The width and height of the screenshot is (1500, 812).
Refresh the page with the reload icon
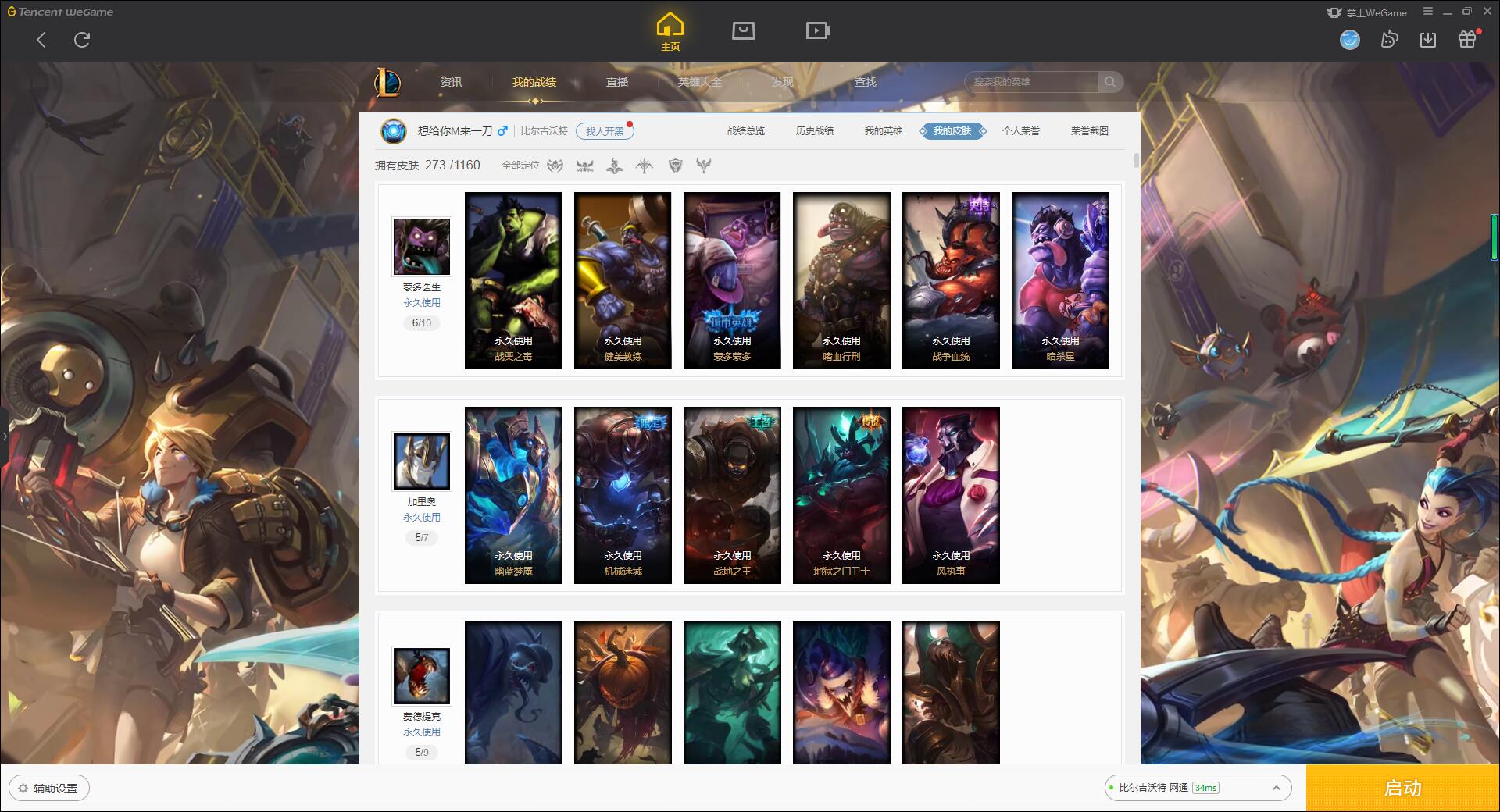[x=82, y=40]
